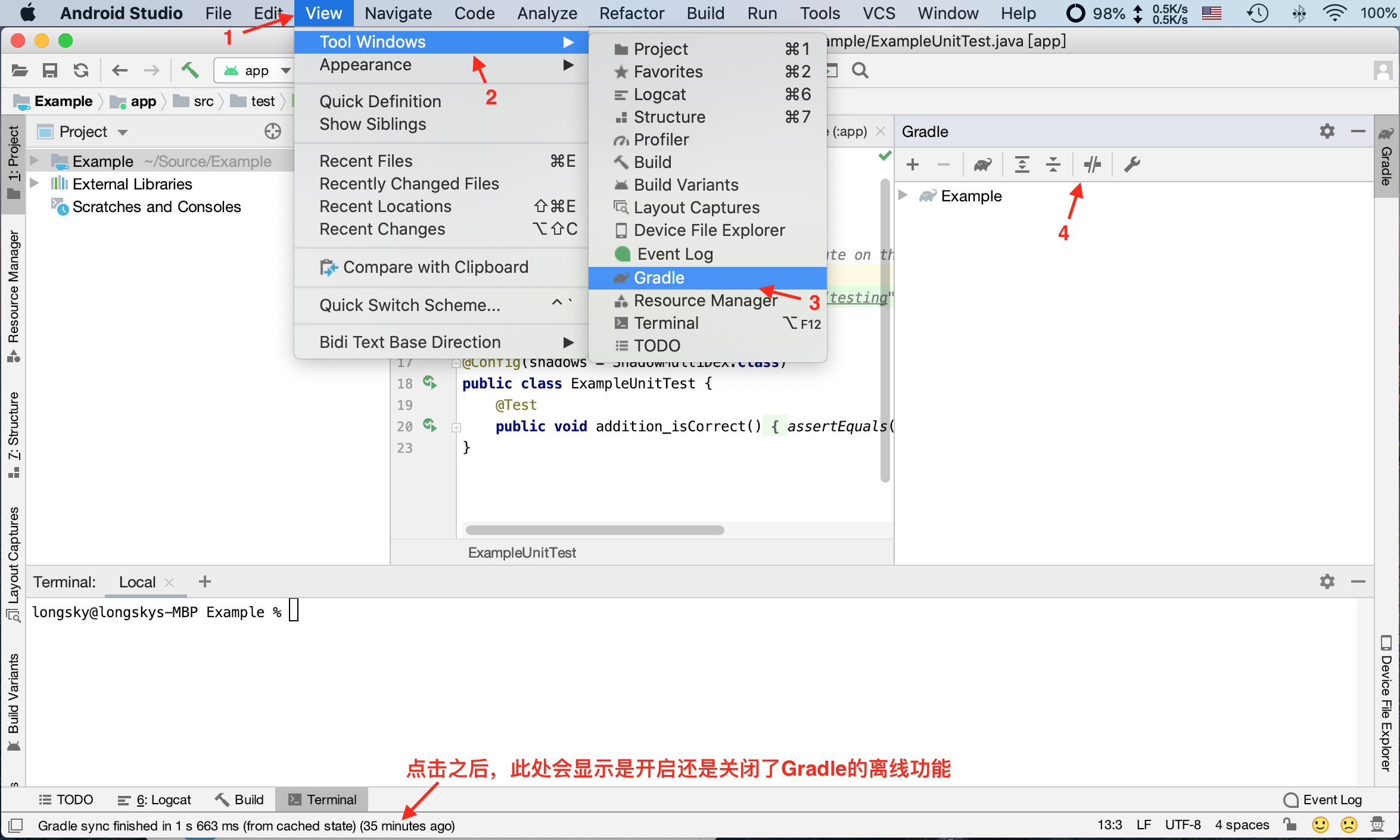Open Bidi Text Base Direction submenu
The height and width of the screenshot is (840, 1400).
[x=441, y=342]
